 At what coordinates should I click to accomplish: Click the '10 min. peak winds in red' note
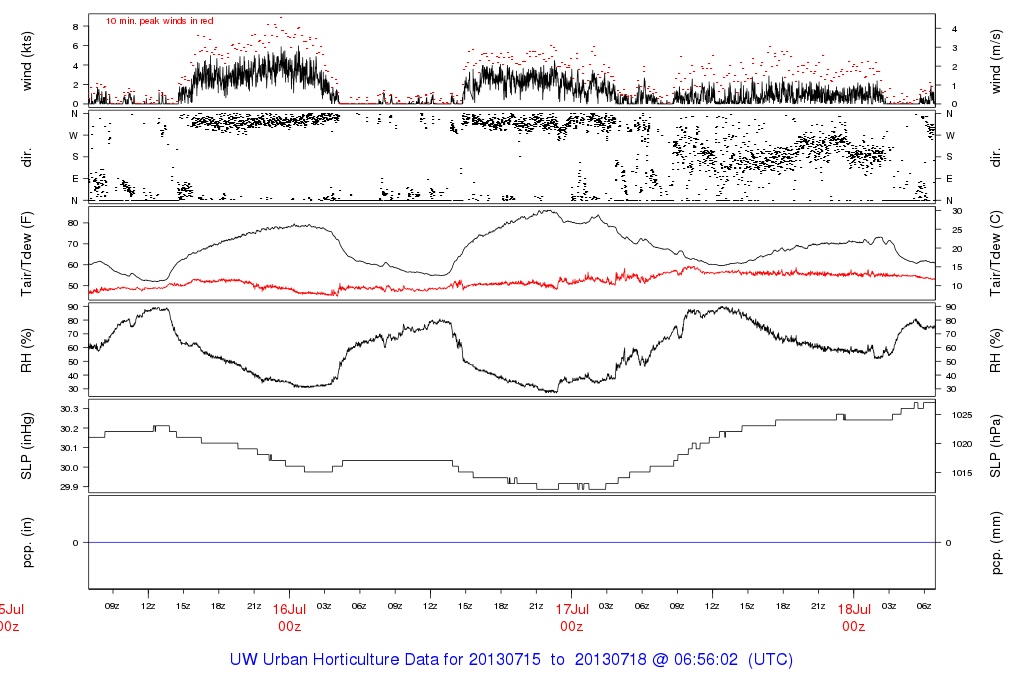coord(160,21)
